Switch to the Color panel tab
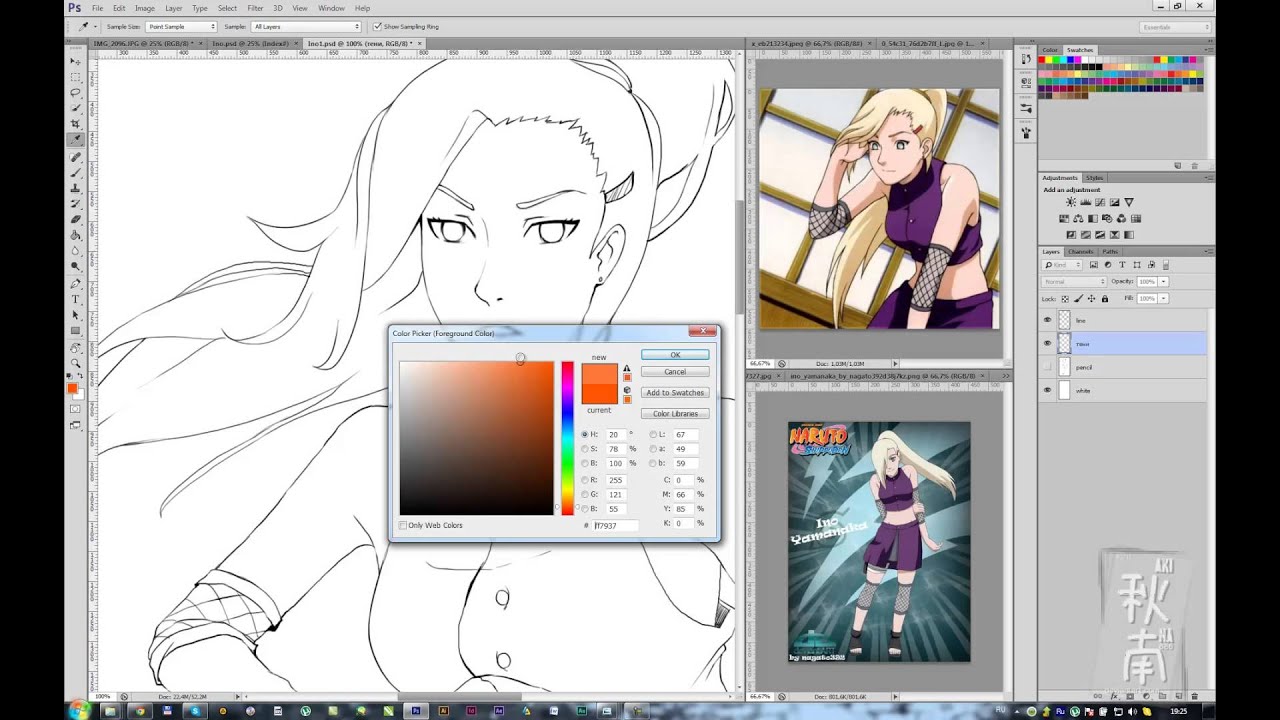The width and height of the screenshot is (1280, 720). point(1050,49)
